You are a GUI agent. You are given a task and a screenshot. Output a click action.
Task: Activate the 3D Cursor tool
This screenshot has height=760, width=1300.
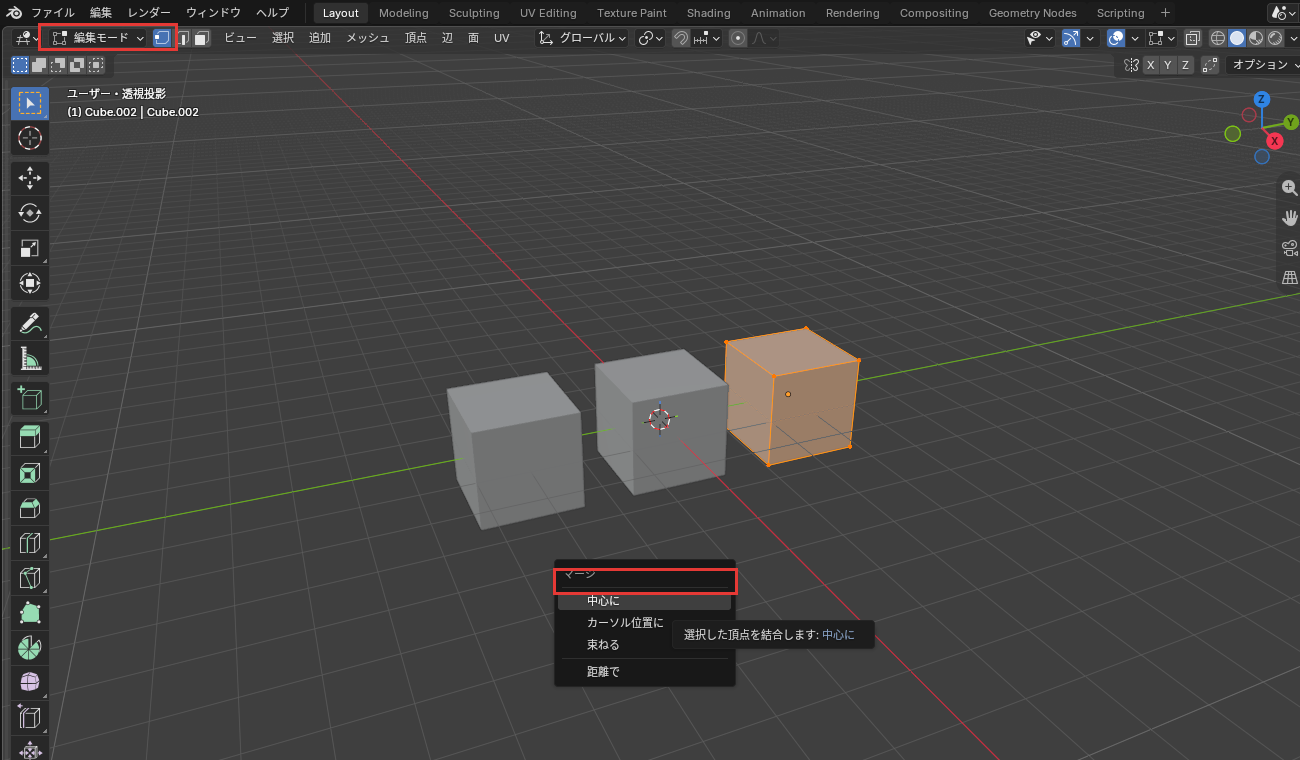click(30, 138)
